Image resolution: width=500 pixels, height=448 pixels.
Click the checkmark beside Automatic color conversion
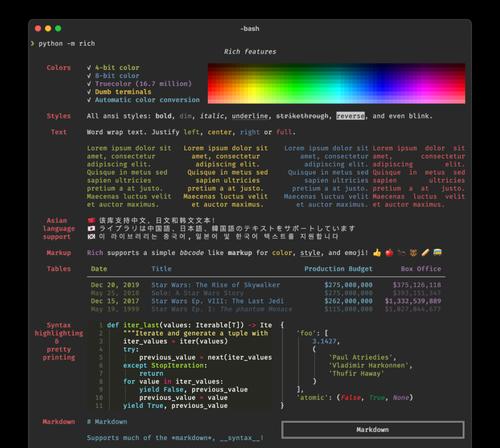pyautogui.click(x=89, y=100)
